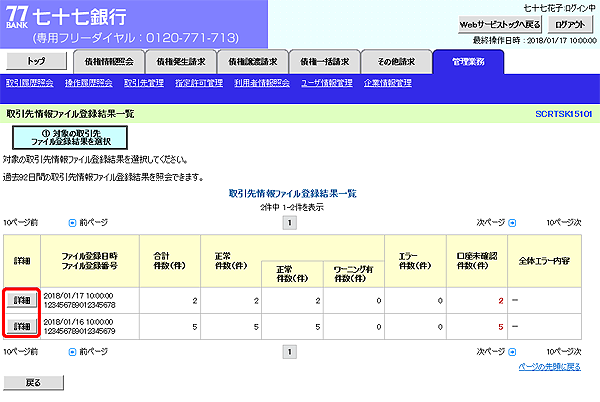Go to the その他請求 tab

pos(397,61)
